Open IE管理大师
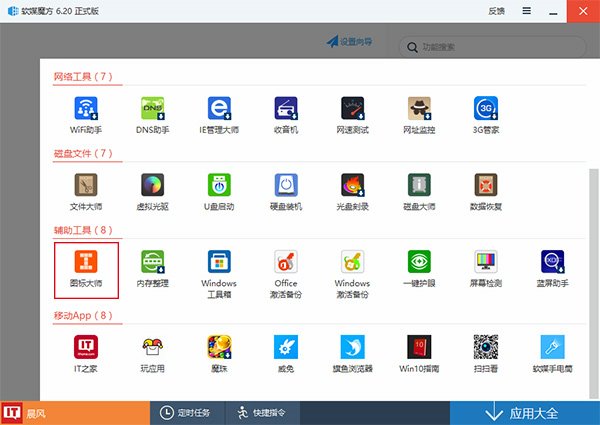 [x=219, y=115]
